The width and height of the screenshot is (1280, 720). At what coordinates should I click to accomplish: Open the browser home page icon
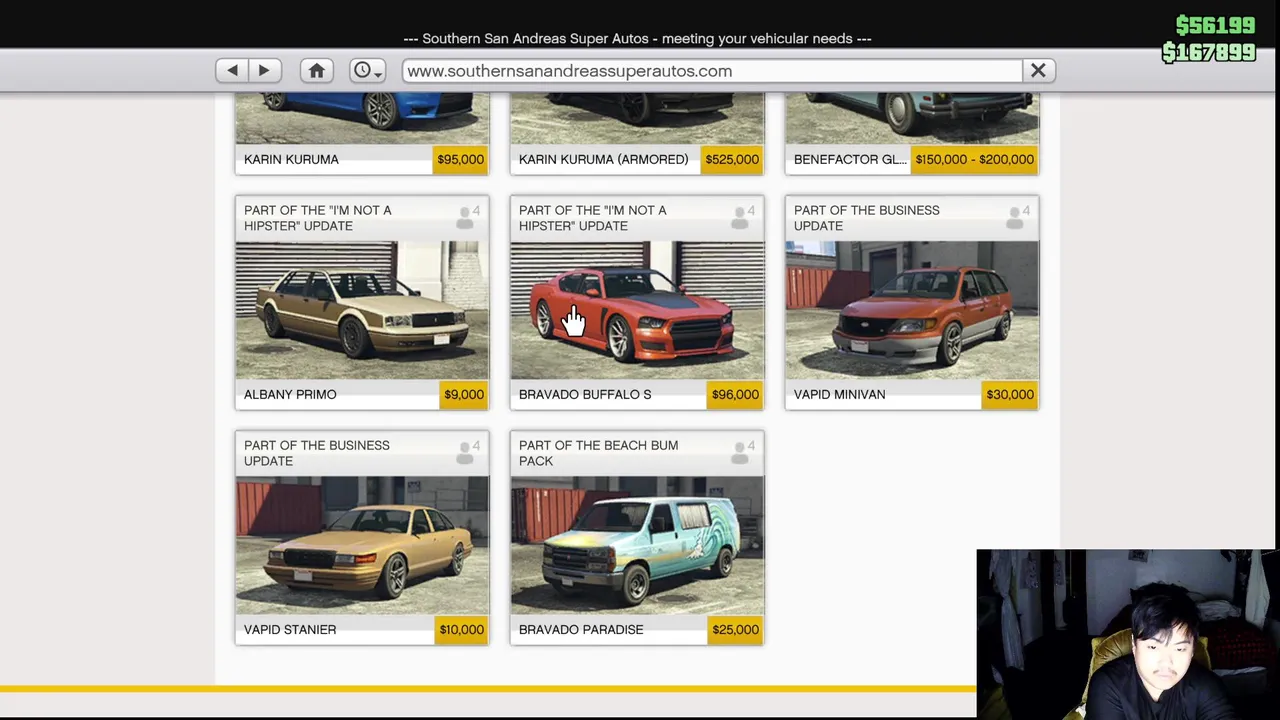click(317, 71)
